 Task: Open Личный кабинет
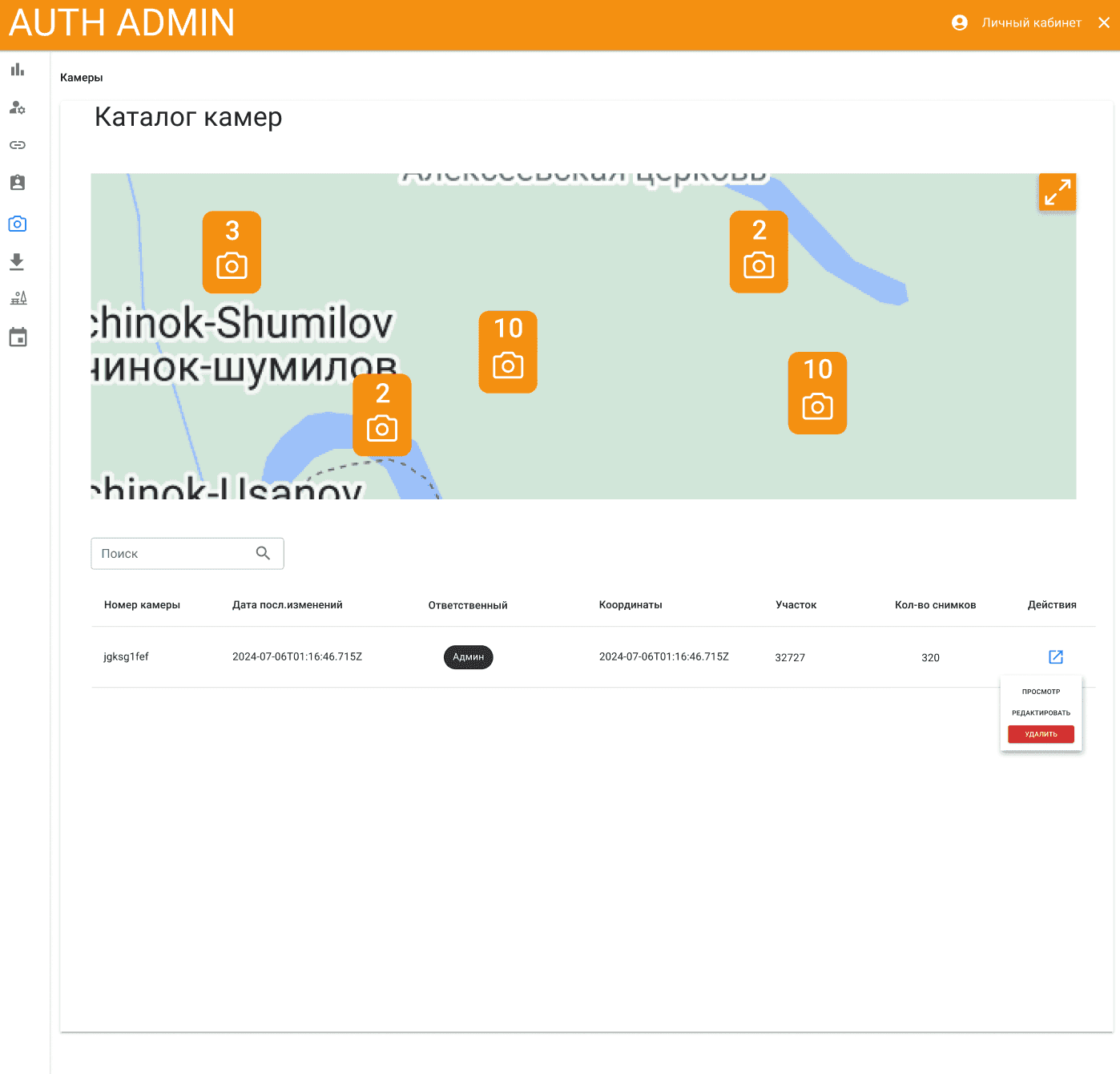[x=1032, y=22]
